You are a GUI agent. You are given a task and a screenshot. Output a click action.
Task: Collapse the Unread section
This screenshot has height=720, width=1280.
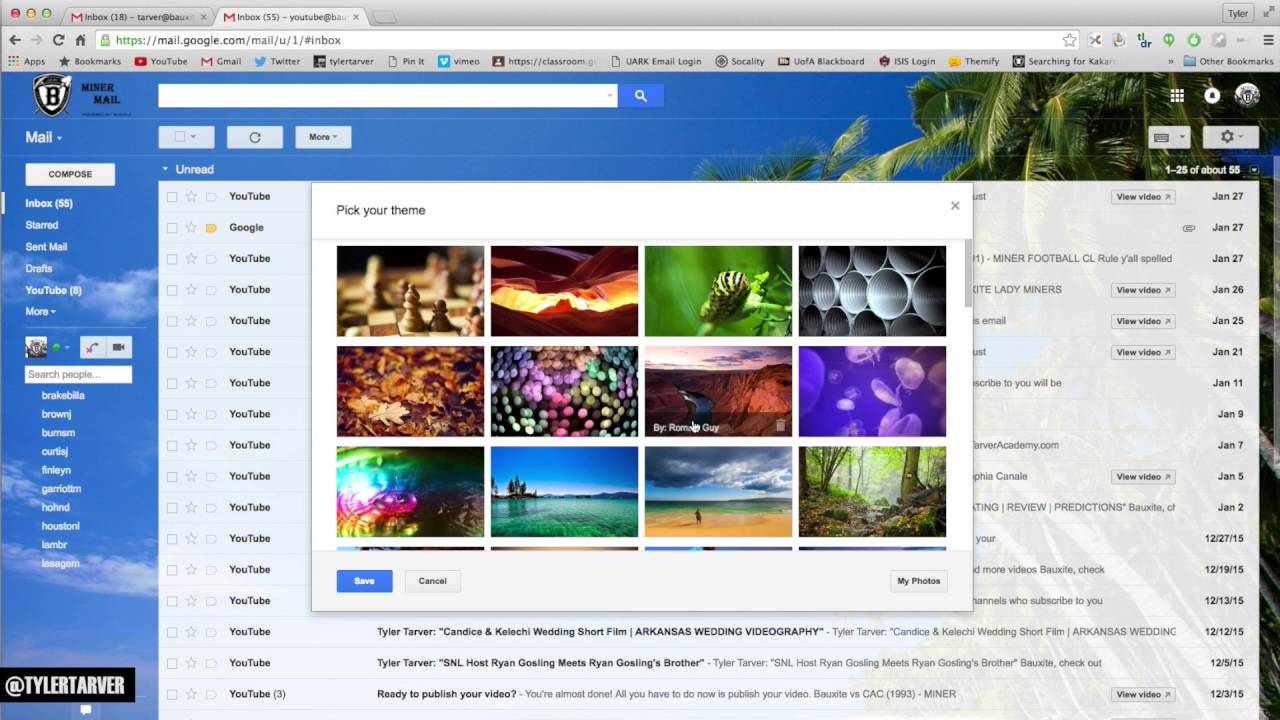(x=165, y=169)
